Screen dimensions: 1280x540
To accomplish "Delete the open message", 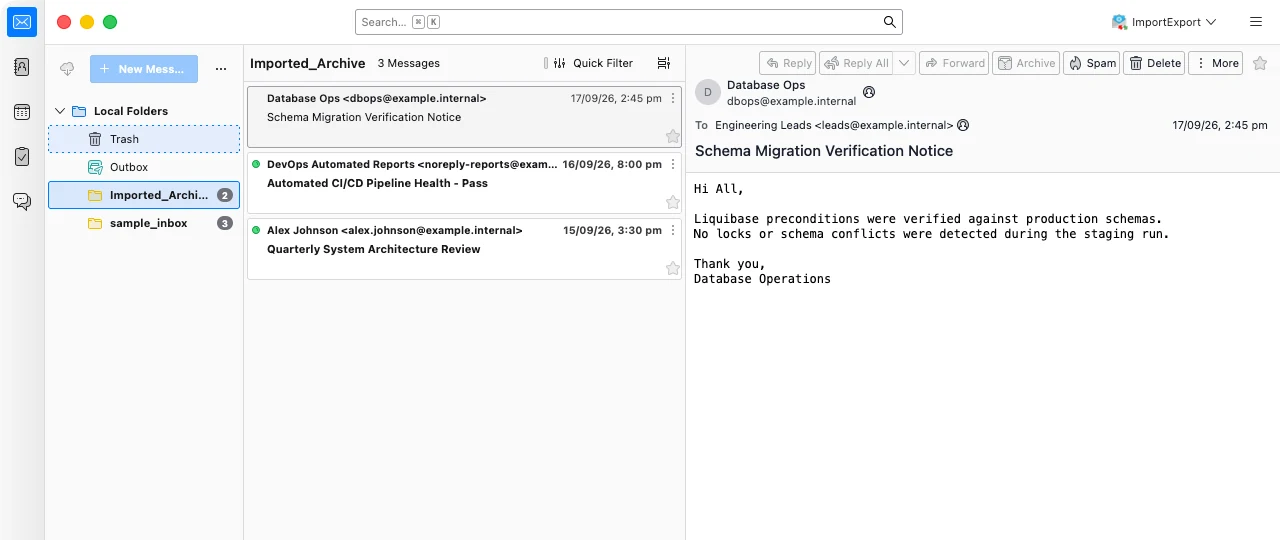I will coord(1155,63).
